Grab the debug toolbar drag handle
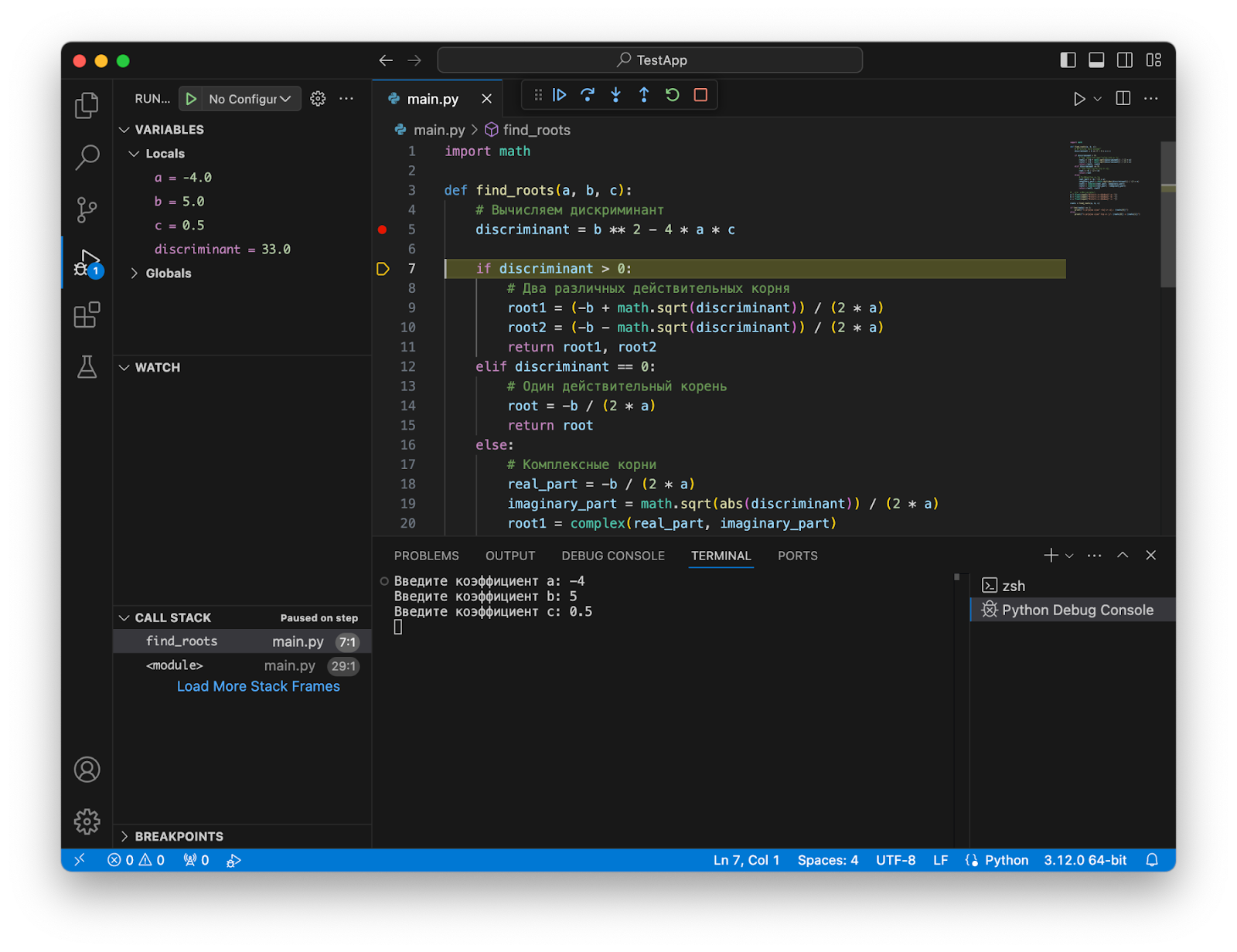The image size is (1237, 952). pos(538,95)
